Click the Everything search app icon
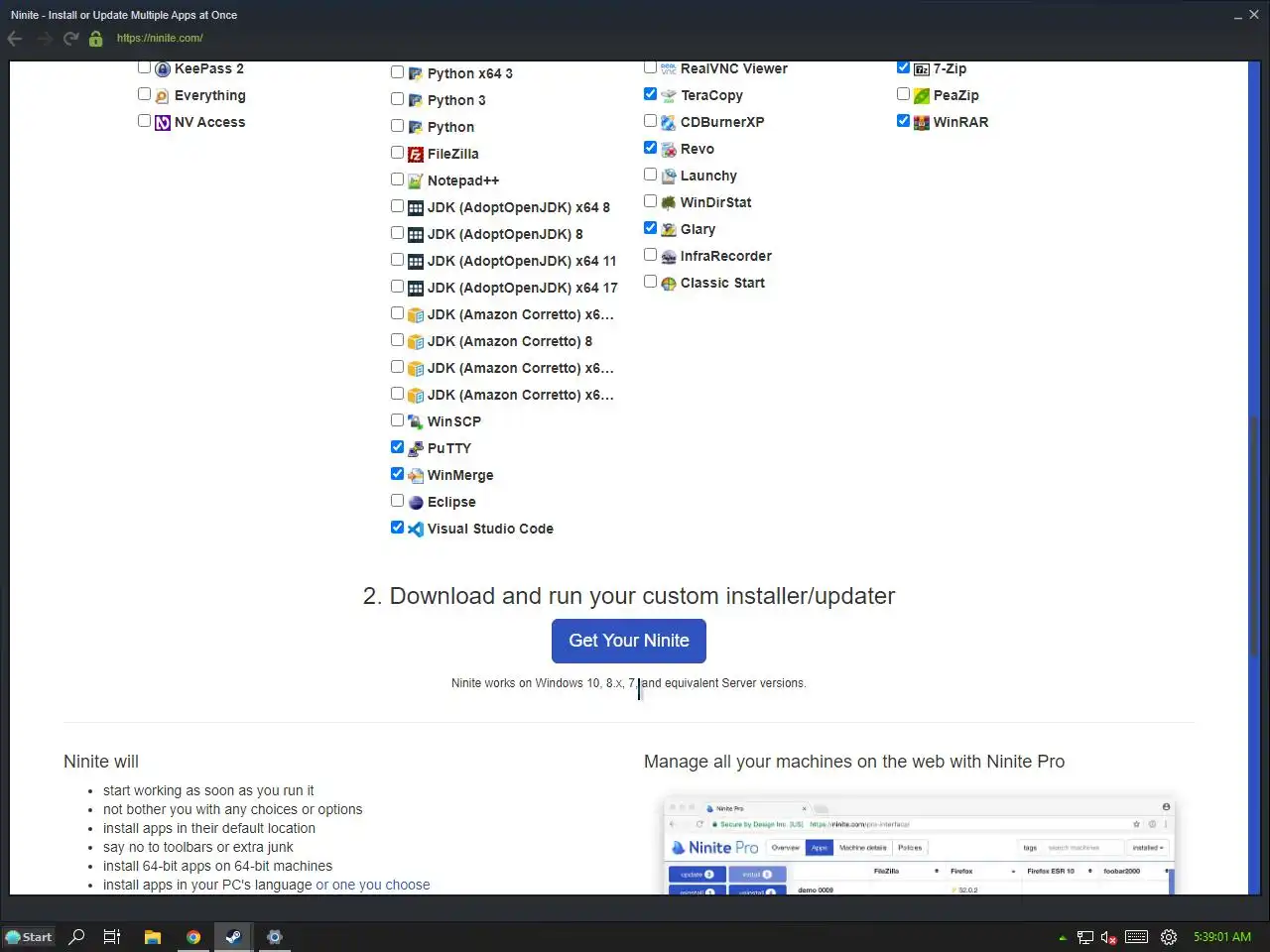 [163, 96]
